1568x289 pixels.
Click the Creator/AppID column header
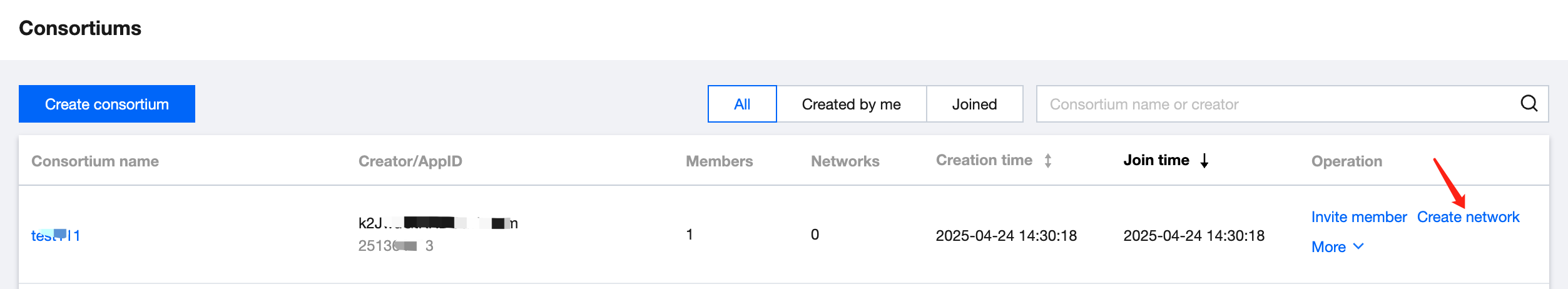tap(410, 161)
